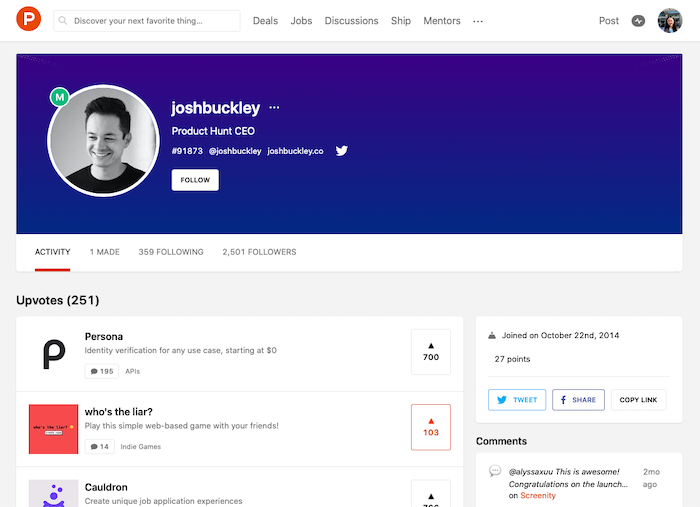This screenshot has height=507, width=700.
Task: Open the Ship page
Action: (x=401, y=21)
